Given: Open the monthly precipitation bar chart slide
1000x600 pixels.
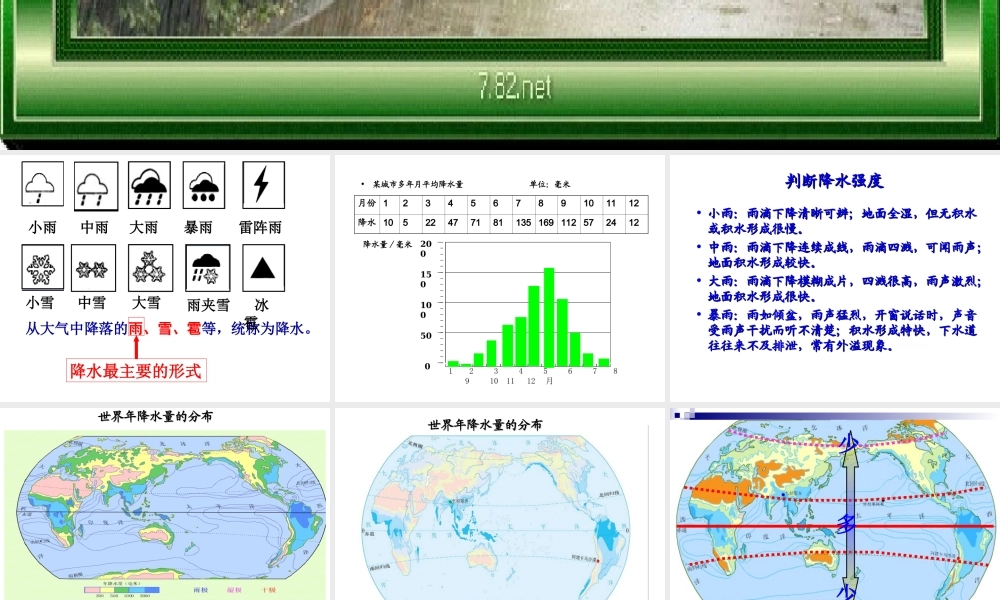Looking at the screenshot, I should 499,278.
